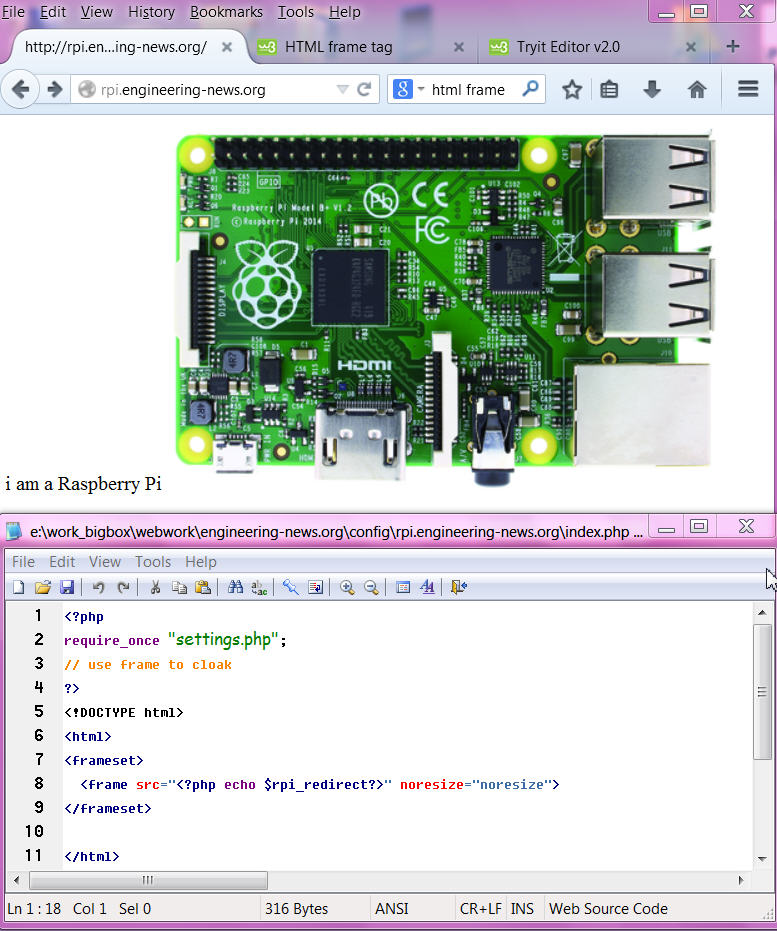Open the Google search engine dropdown
The height and width of the screenshot is (931, 777).
(408, 90)
